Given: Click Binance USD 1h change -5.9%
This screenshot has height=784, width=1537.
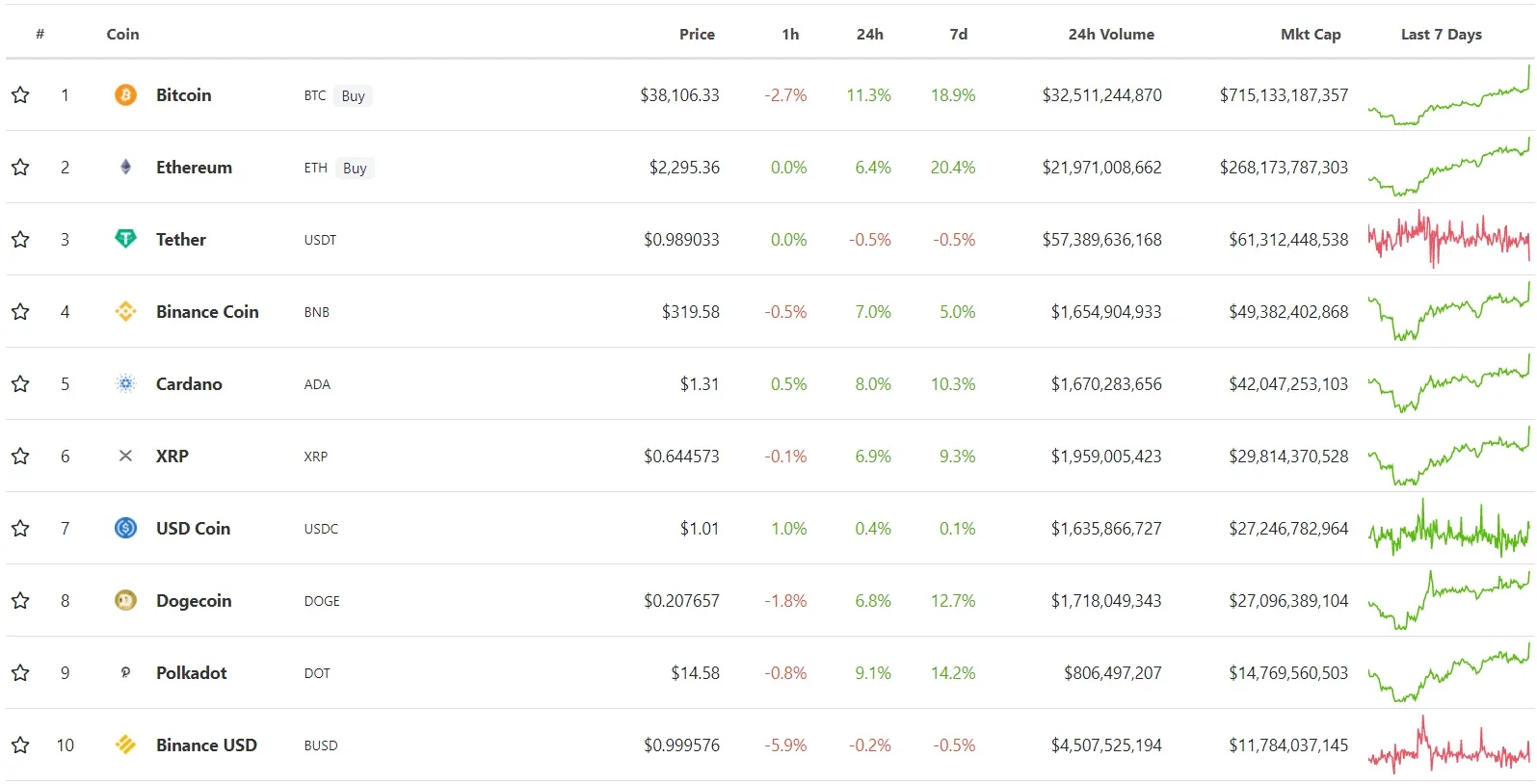Looking at the screenshot, I should coord(785,745).
